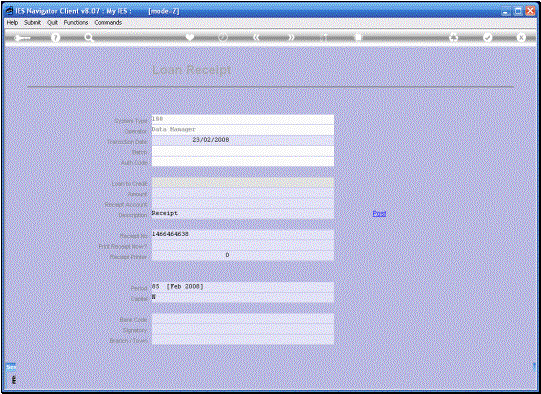
Task: Click the Description field containing Receipt
Action: (243, 214)
